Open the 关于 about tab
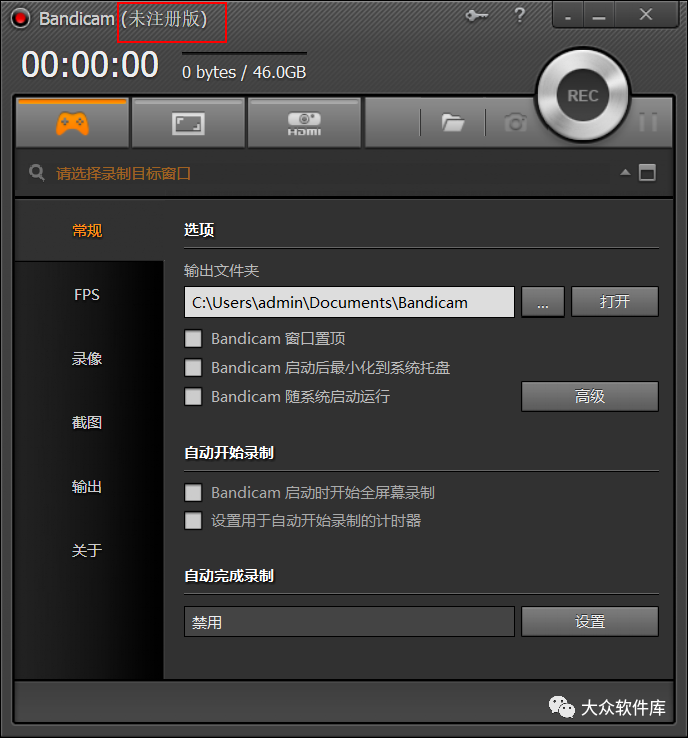 click(x=87, y=551)
